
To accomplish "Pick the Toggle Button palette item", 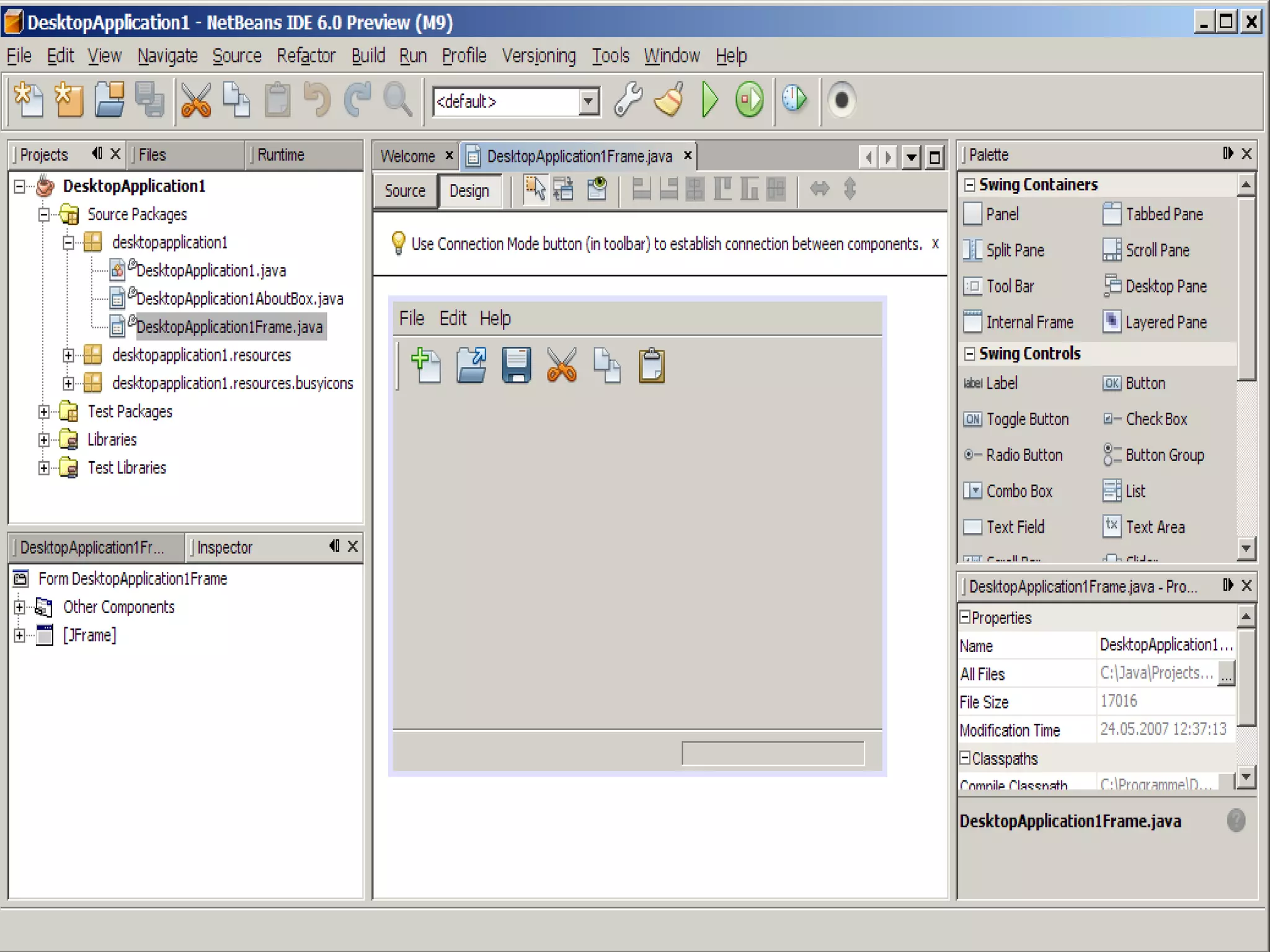I will 1026,420.
